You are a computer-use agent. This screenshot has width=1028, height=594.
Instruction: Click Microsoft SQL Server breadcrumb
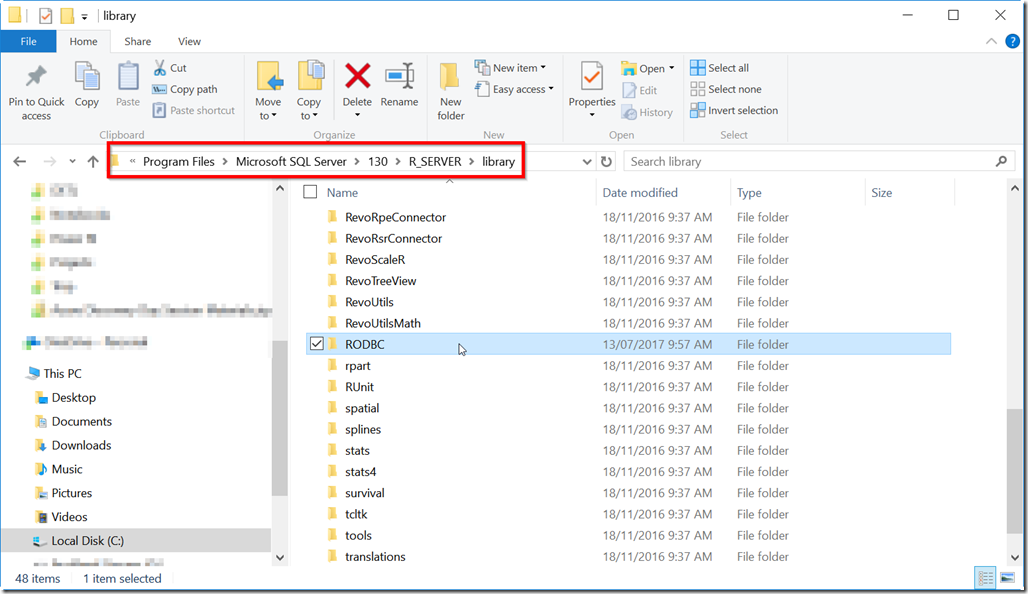pyautogui.click(x=291, y=161)
